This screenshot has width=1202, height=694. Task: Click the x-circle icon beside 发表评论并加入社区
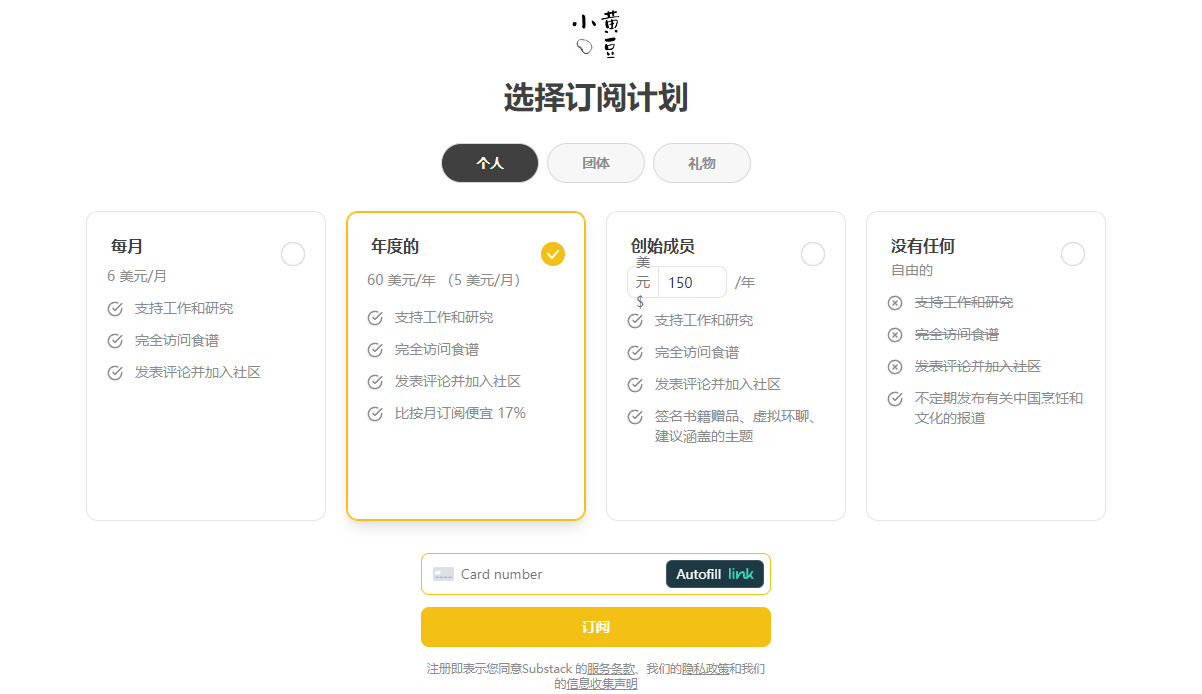tap(895, 366)
